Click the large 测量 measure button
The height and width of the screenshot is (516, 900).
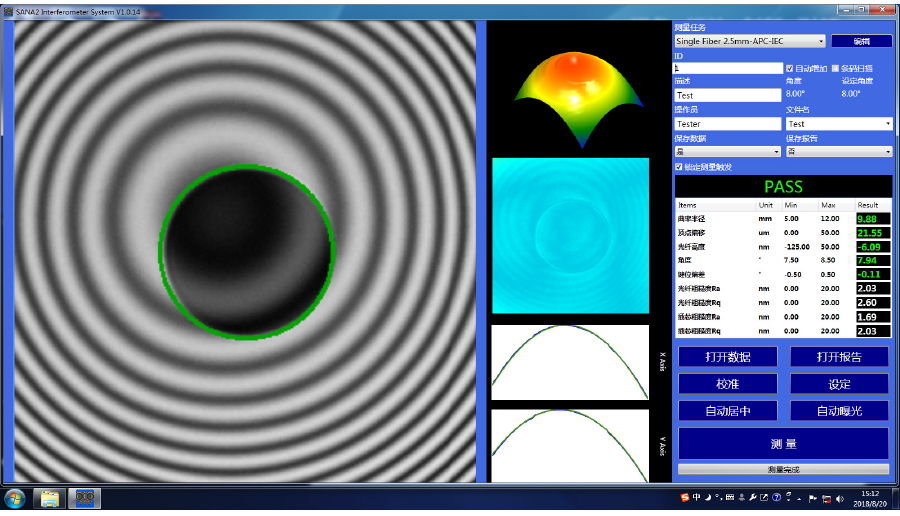(783, 443)
